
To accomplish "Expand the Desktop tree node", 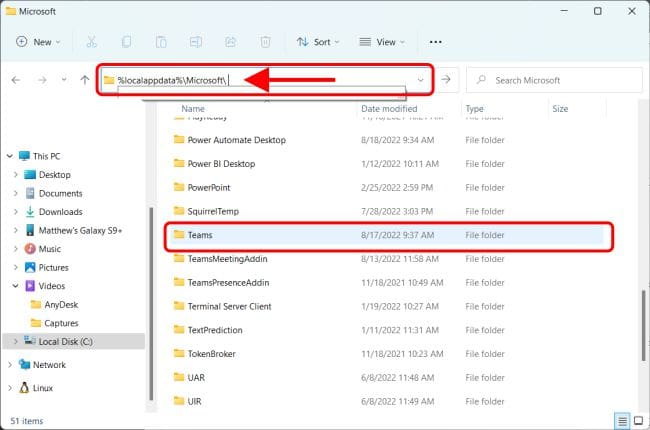I will [x=15, y=175].
